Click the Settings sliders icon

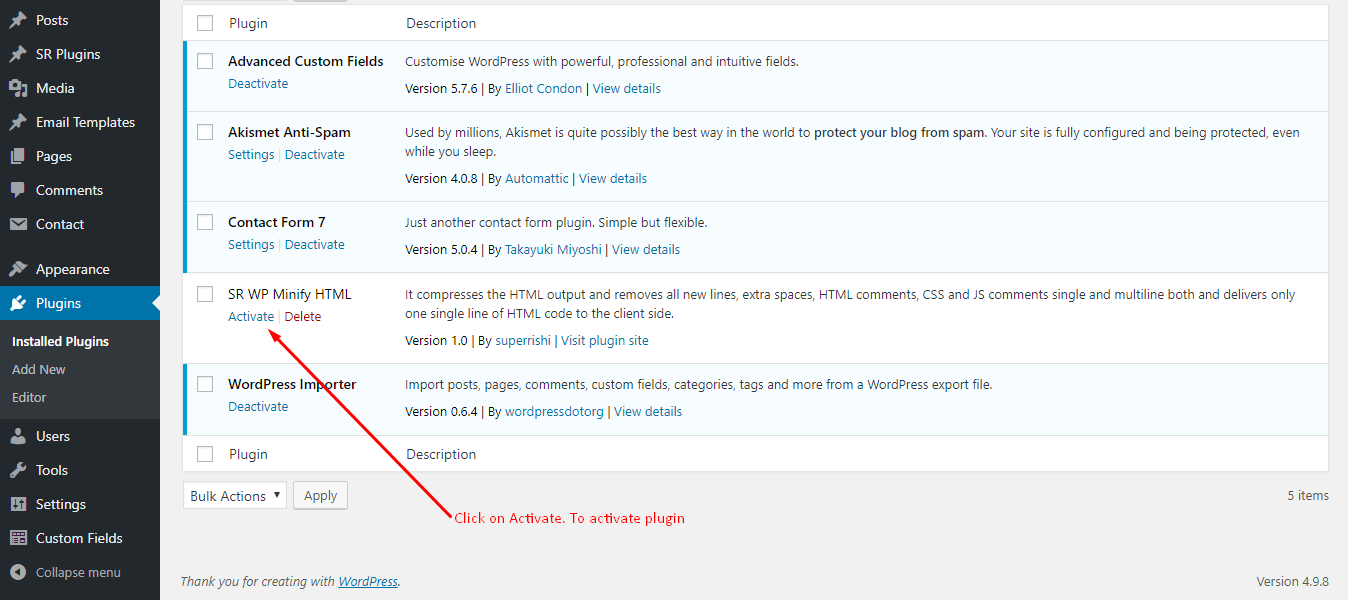click(x=18, y=504)
